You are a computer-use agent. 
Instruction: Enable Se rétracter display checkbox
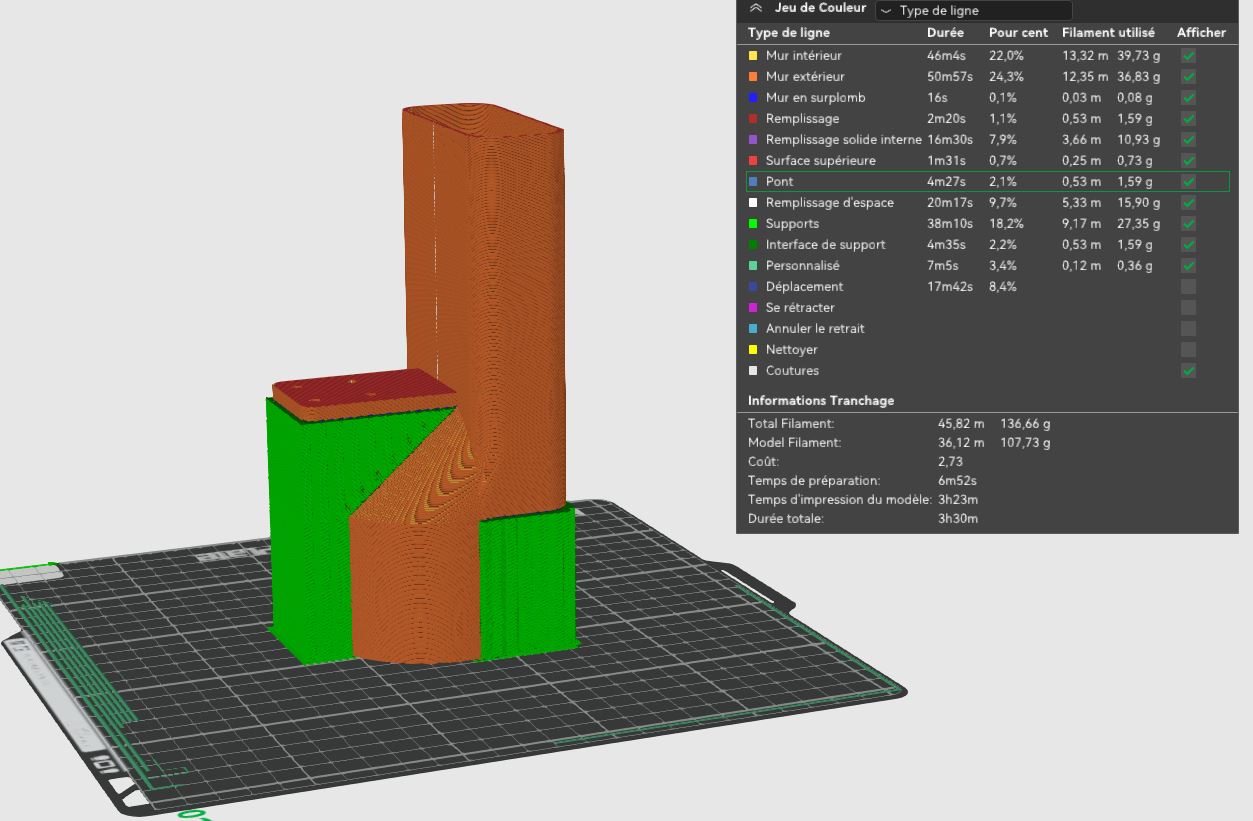pyautogui.click(x=1188, y=308)
